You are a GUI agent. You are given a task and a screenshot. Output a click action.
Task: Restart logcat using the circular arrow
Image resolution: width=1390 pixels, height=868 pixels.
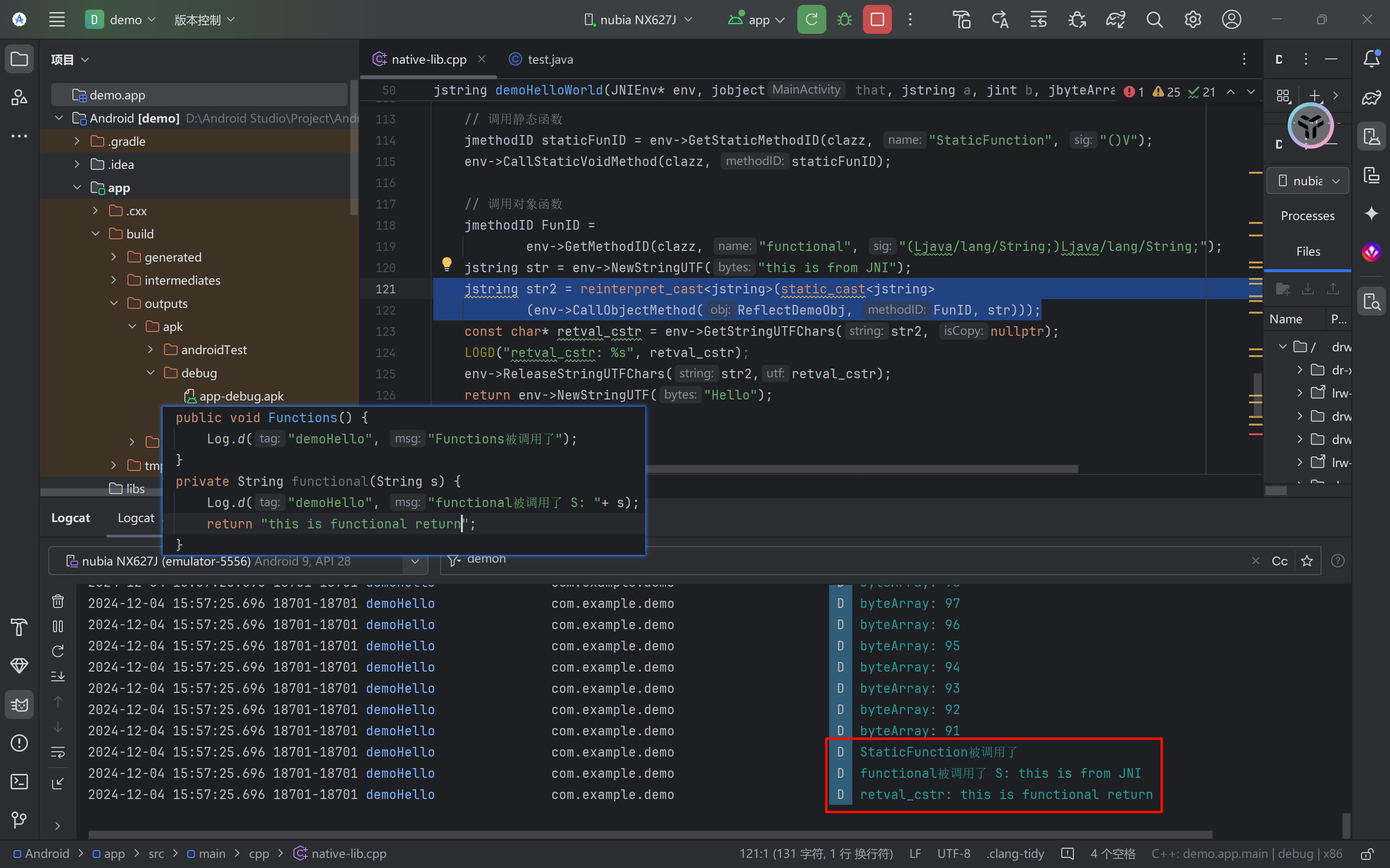click(x=58, y=651)
